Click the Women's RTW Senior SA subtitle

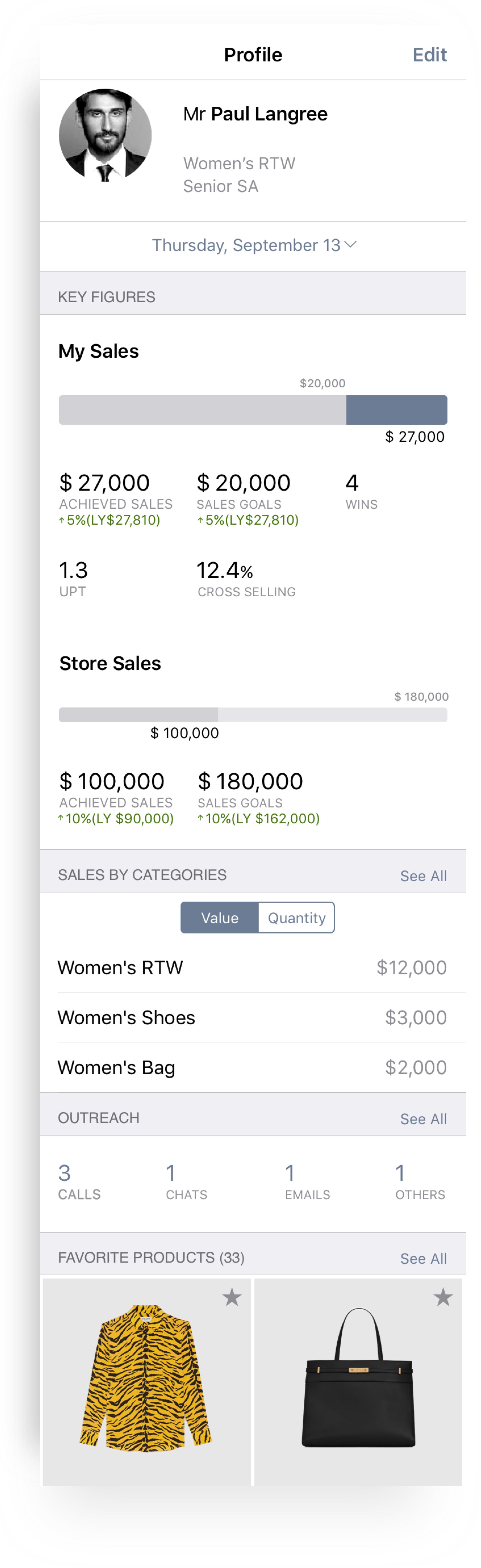tap(239, 175)
